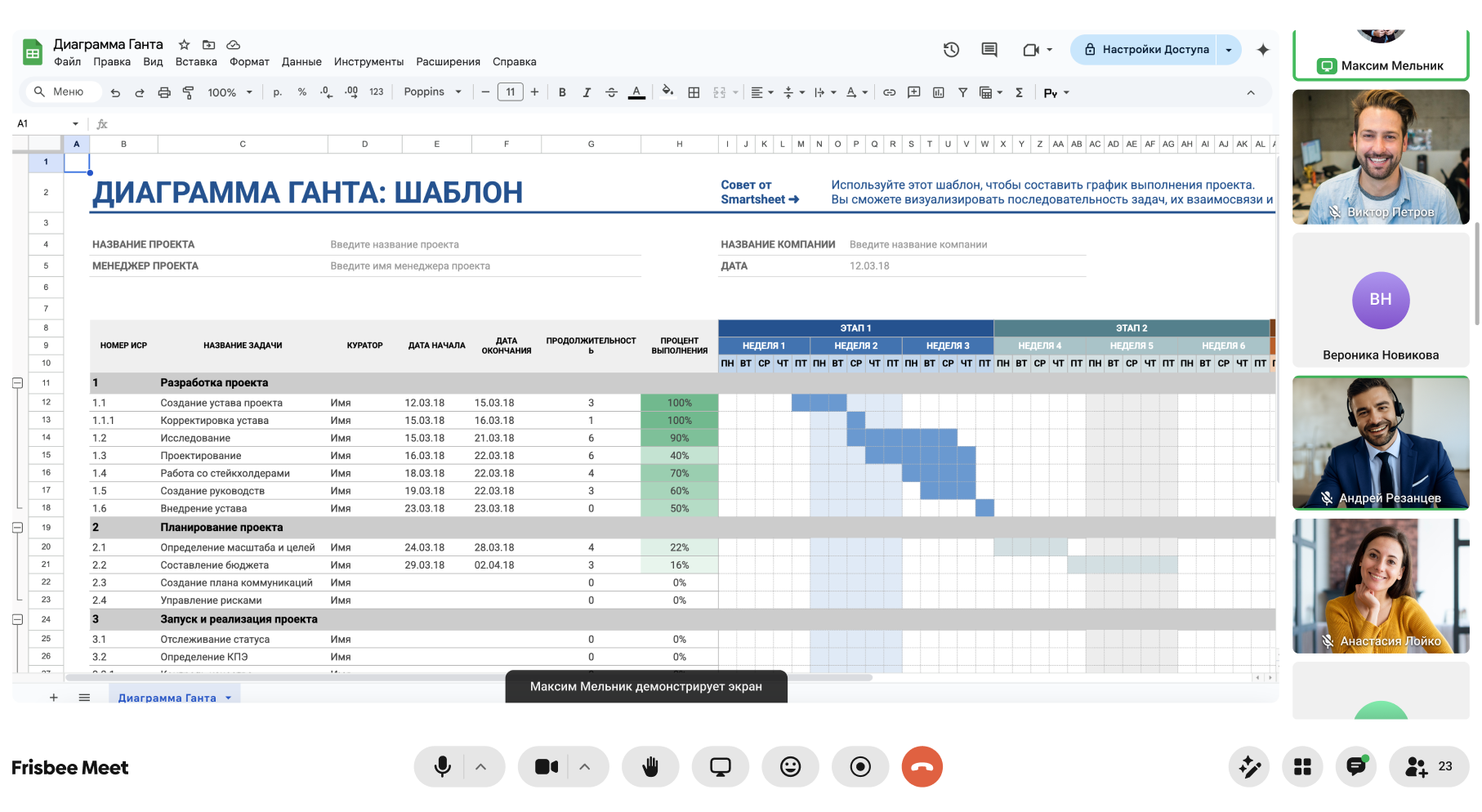The height and width of the screenshot is (812, 1482).
Task: Open the Данные menu
Action: pyautogui.click(x=301, y=62)
